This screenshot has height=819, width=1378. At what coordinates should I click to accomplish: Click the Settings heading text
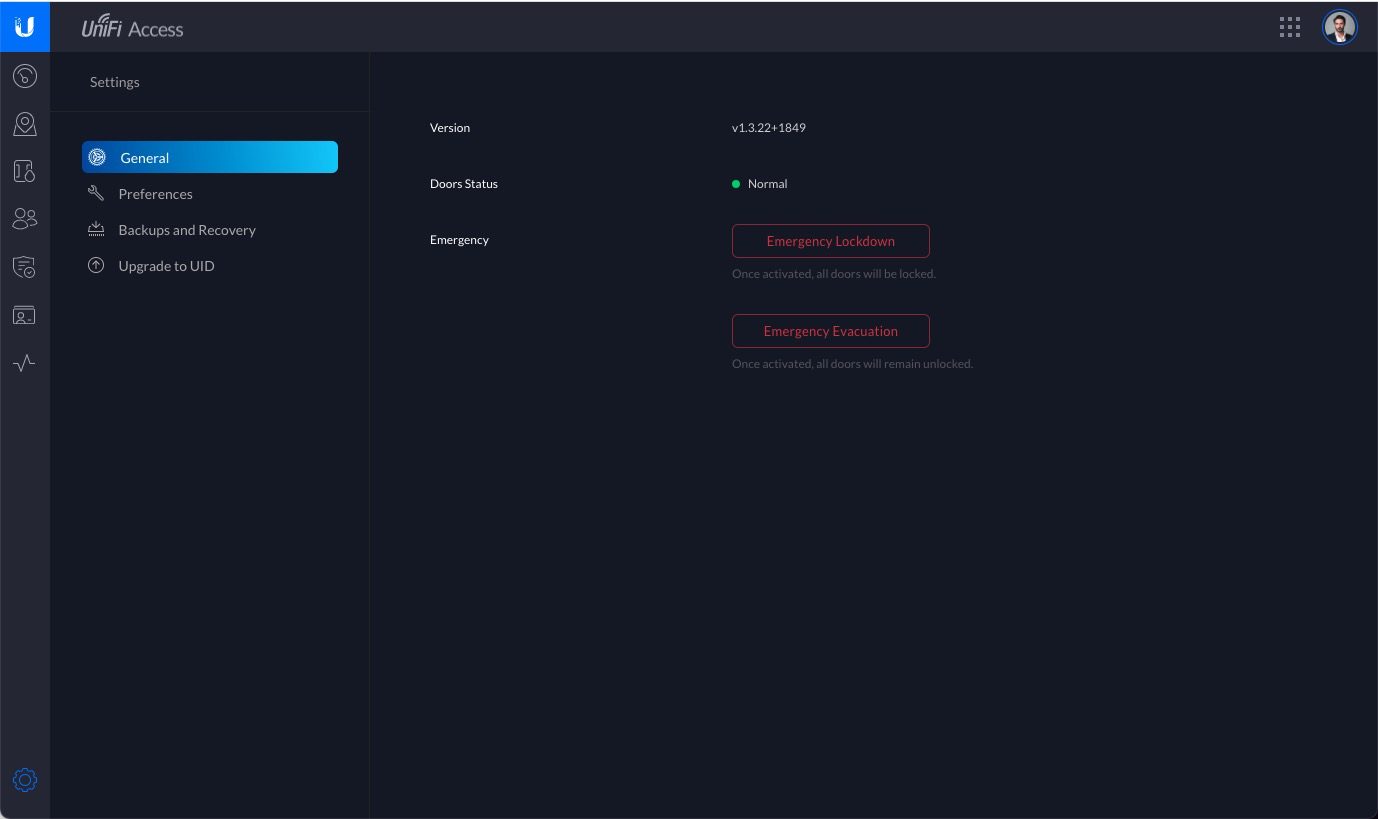click(115, 82)
